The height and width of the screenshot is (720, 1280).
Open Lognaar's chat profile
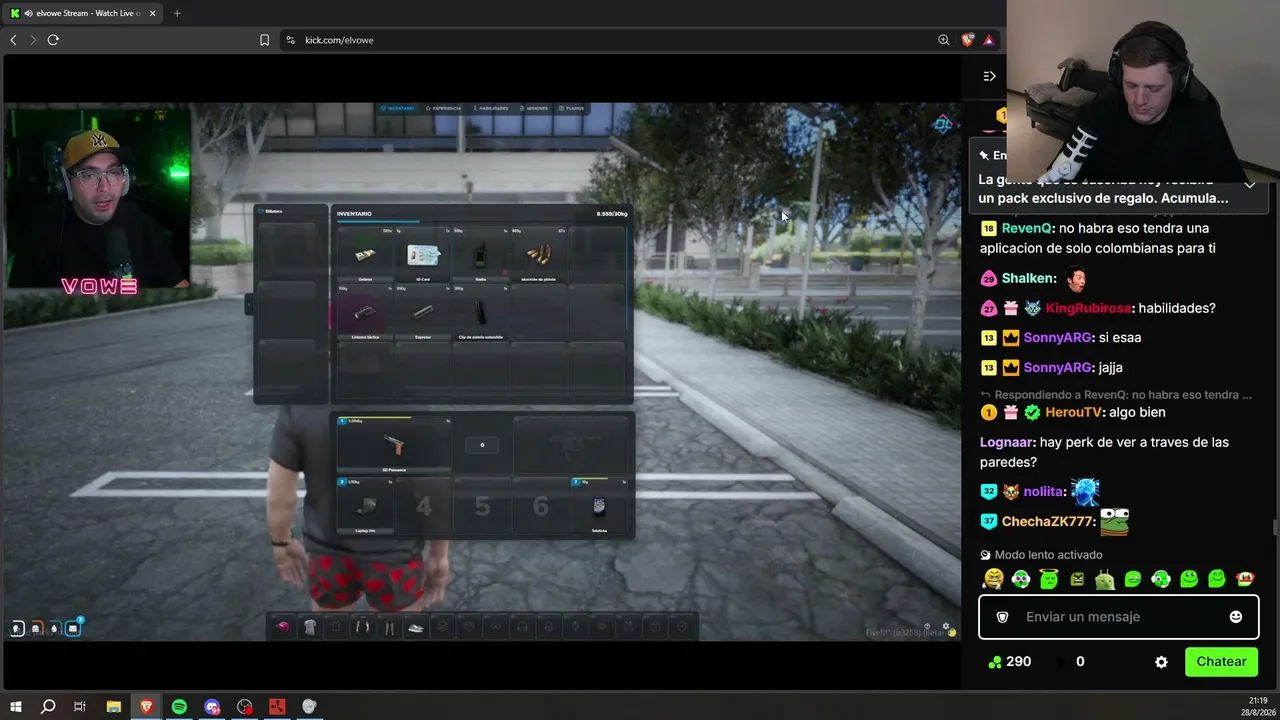point(1006,442)
